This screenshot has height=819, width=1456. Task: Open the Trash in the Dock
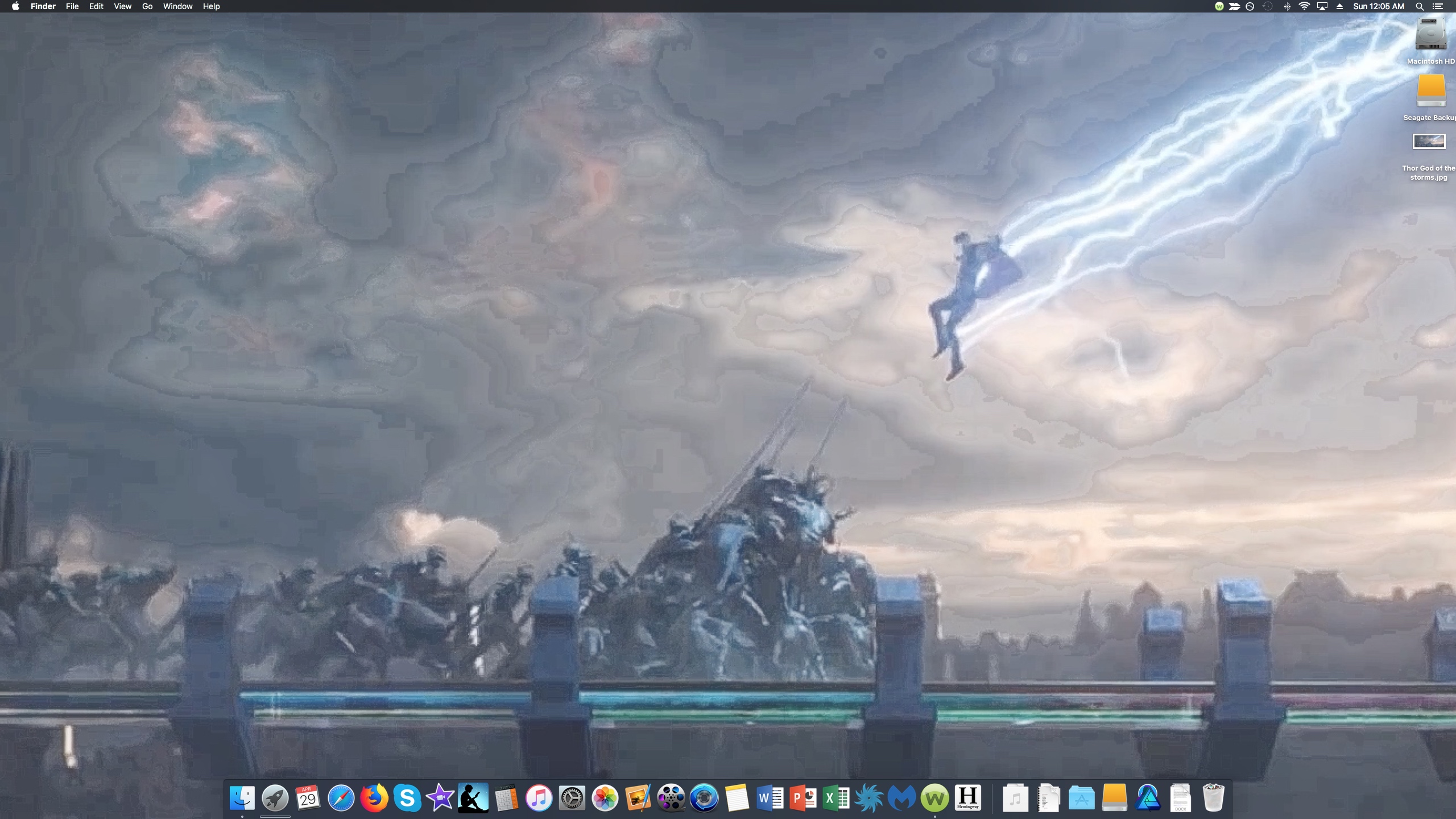click(1213, 798)
